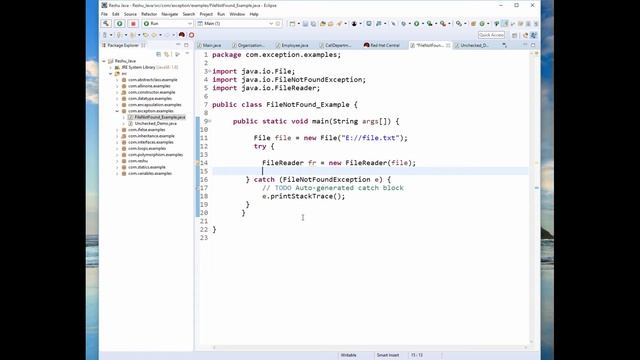
Task: Click the Writable status bar entry
Action: click(349, 356)
